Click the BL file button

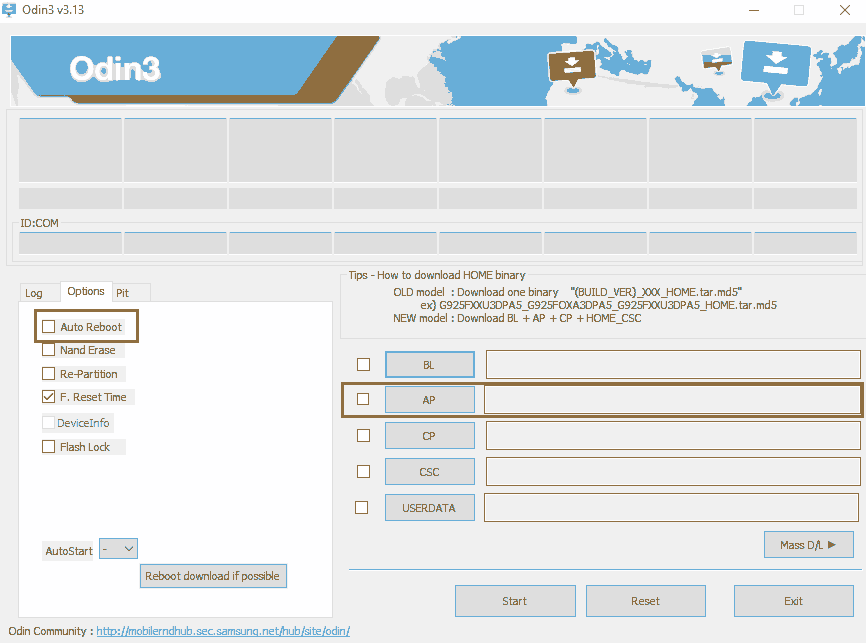click(430, 365)
